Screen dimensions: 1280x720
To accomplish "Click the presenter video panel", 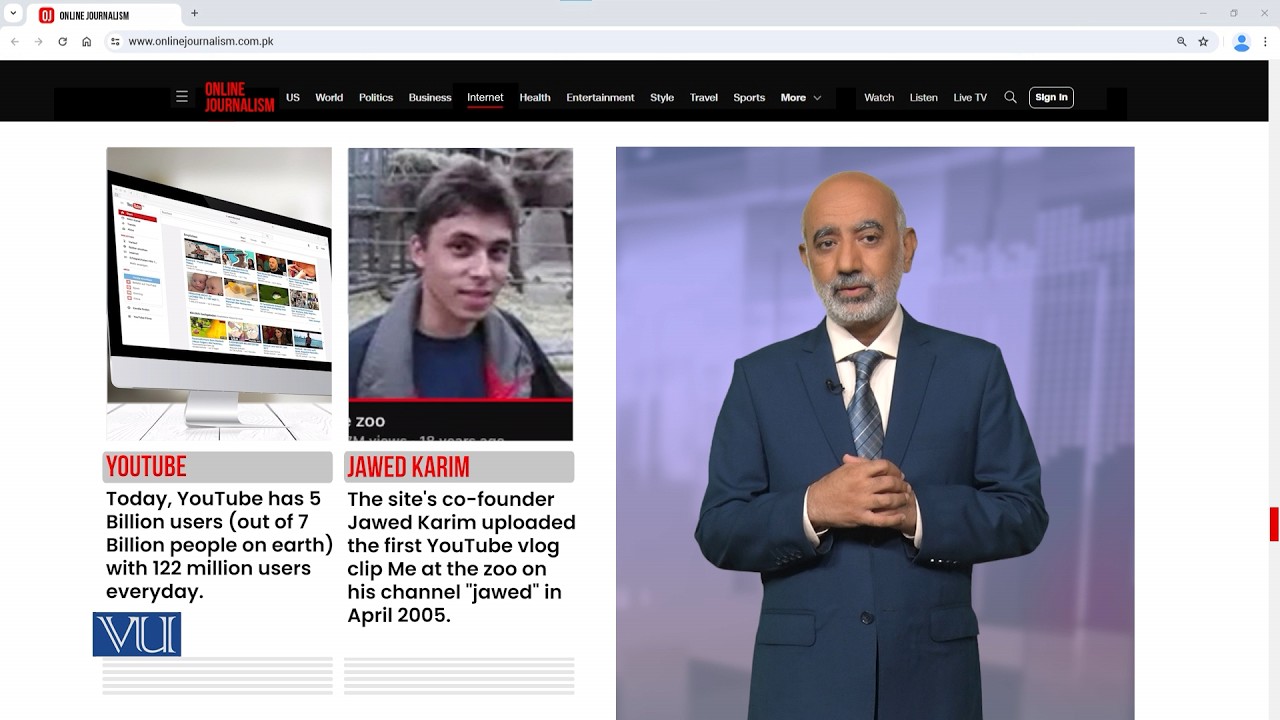I will (875, 433).
